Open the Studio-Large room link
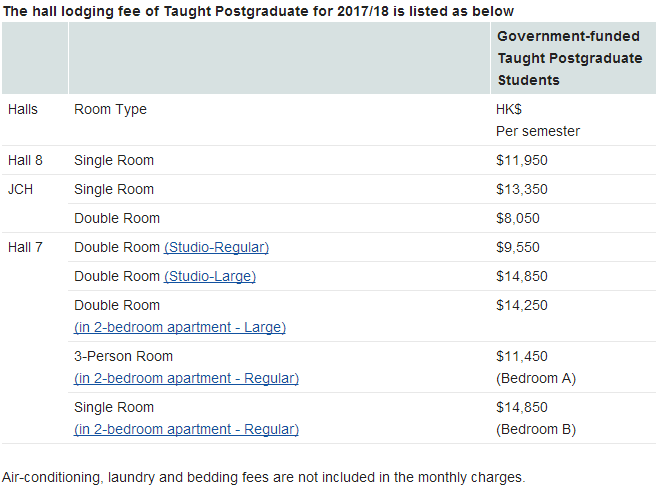Screen dimensions: 659x490 tap(209, 276)
